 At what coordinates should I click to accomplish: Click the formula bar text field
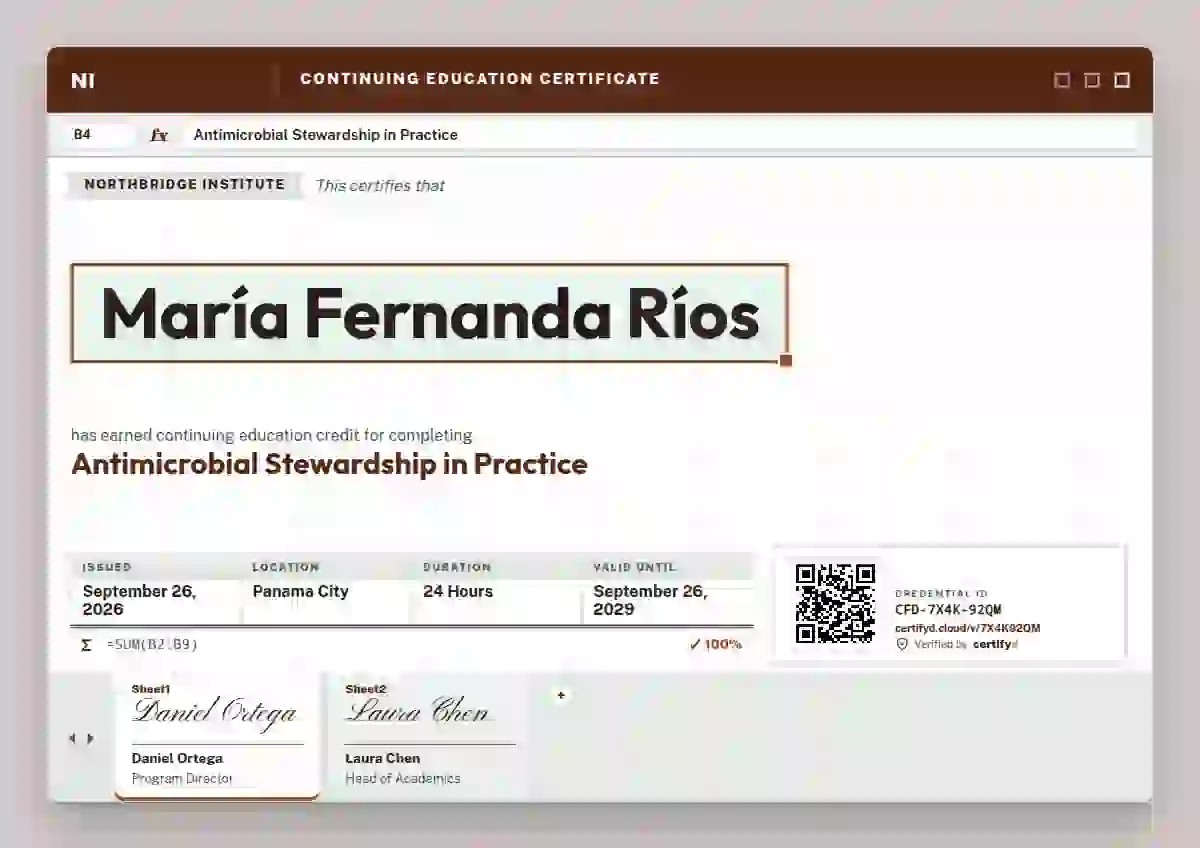[660, 135]
